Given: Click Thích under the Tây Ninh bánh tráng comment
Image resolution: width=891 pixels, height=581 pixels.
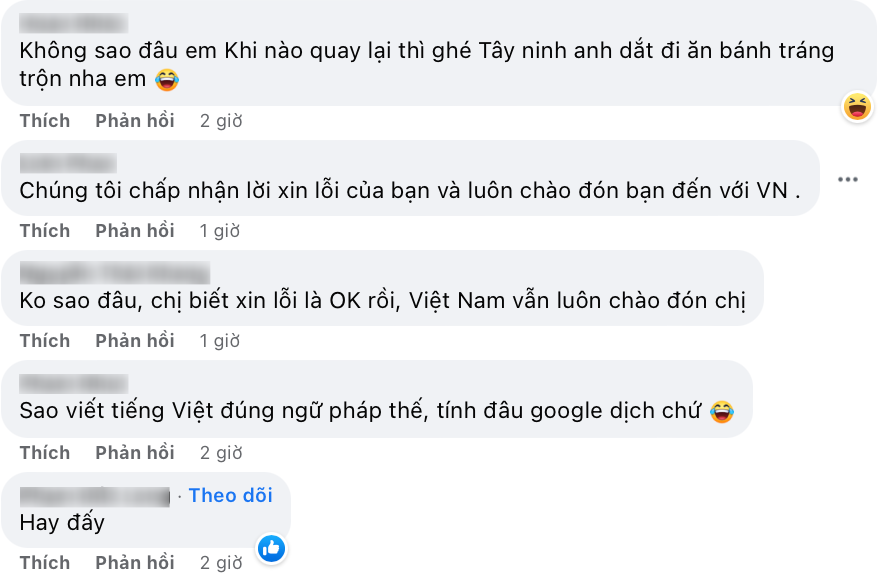Looking at the screenshot, I should coord(45,121).
